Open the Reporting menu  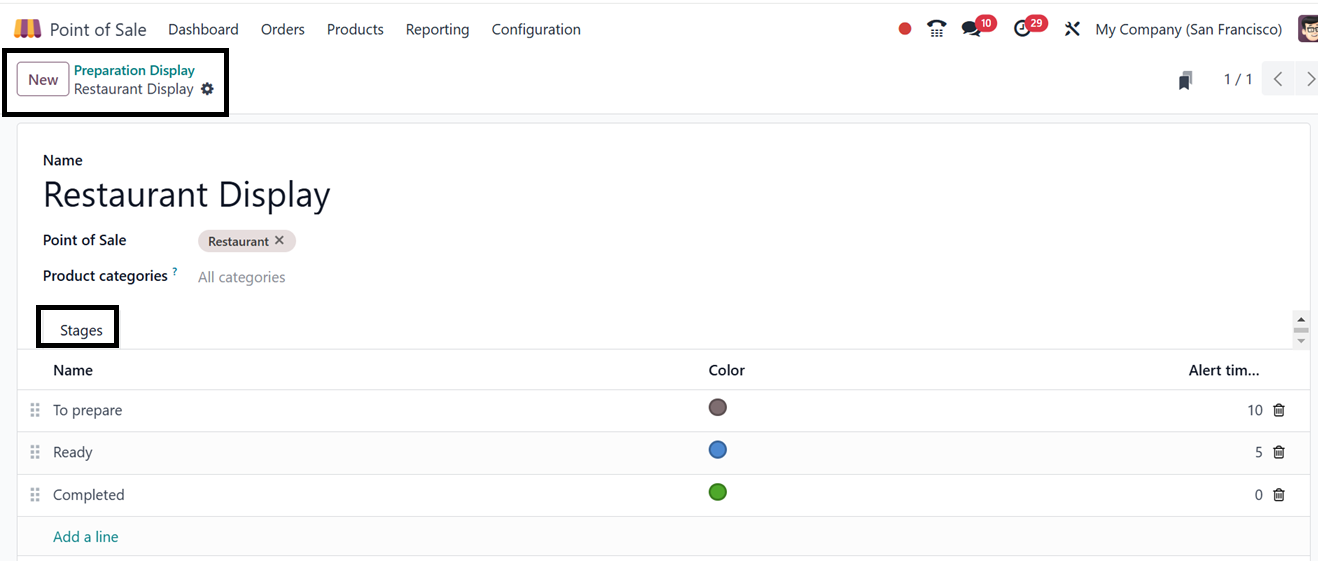point(437,29)
